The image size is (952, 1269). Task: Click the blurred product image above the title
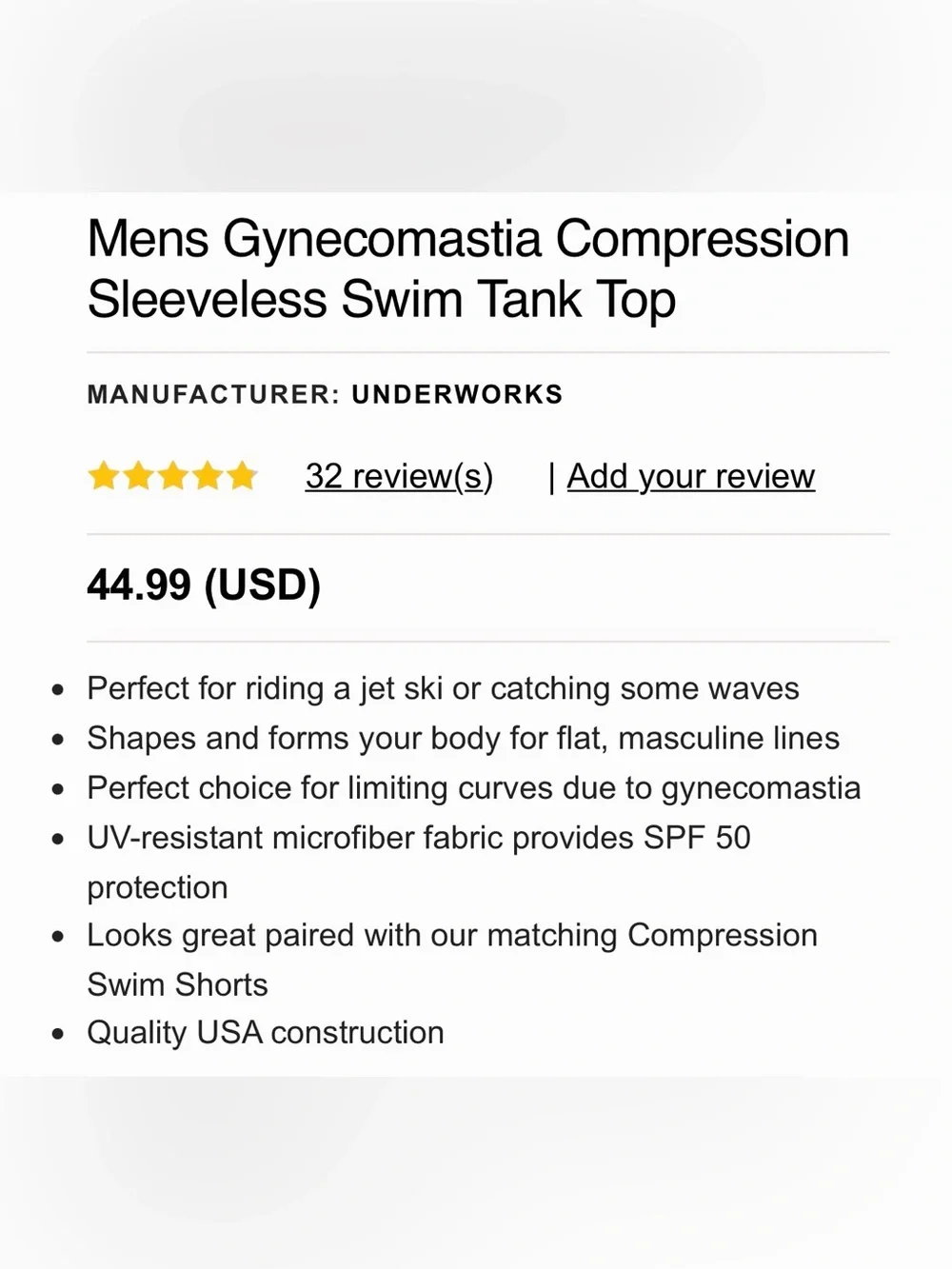[476, 95]
